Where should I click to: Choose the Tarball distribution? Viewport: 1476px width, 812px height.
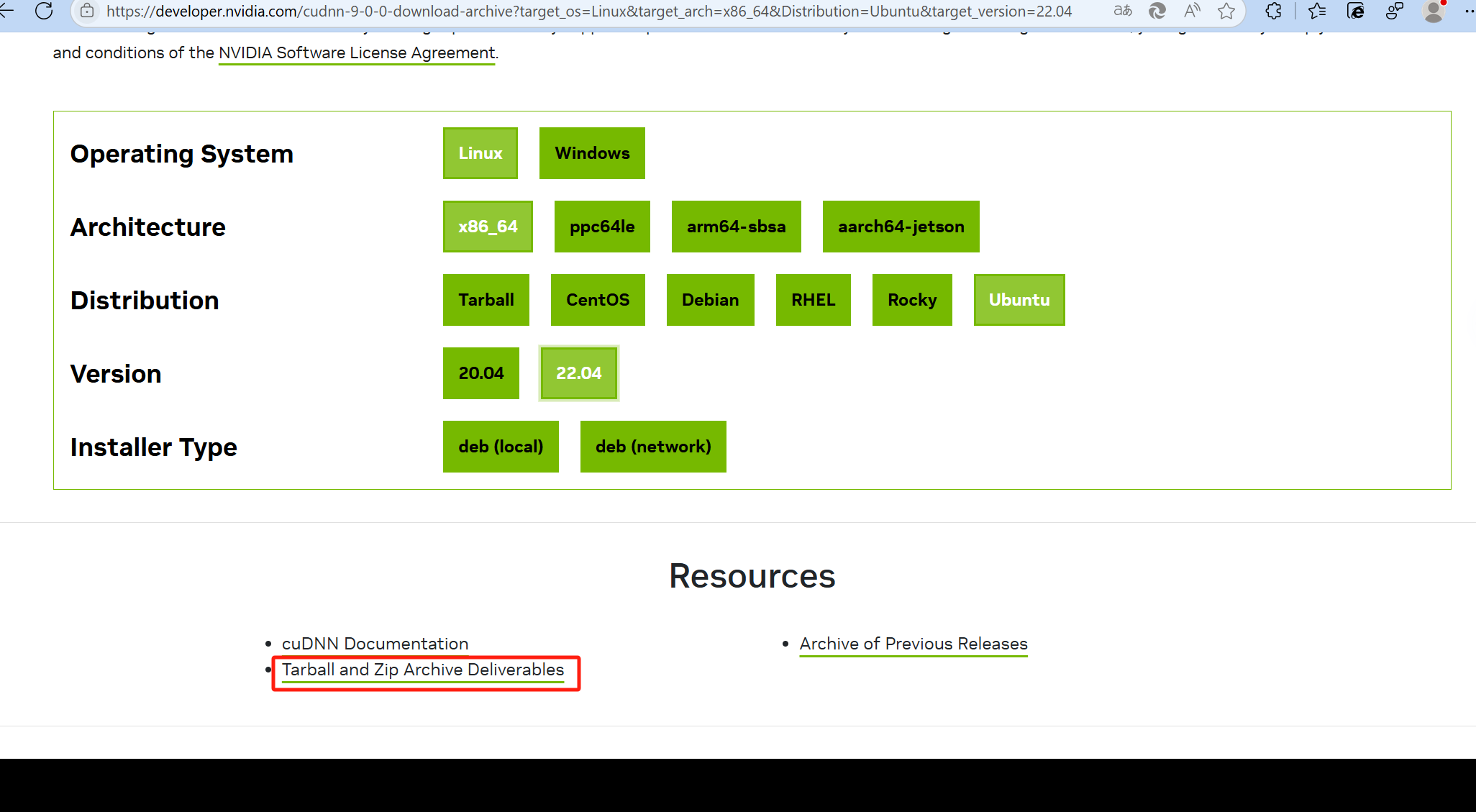coord(486,300)
